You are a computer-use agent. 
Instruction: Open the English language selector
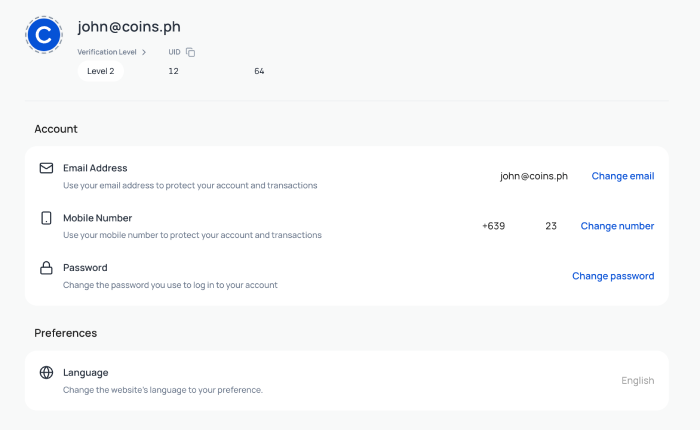[x=637, y=381]
